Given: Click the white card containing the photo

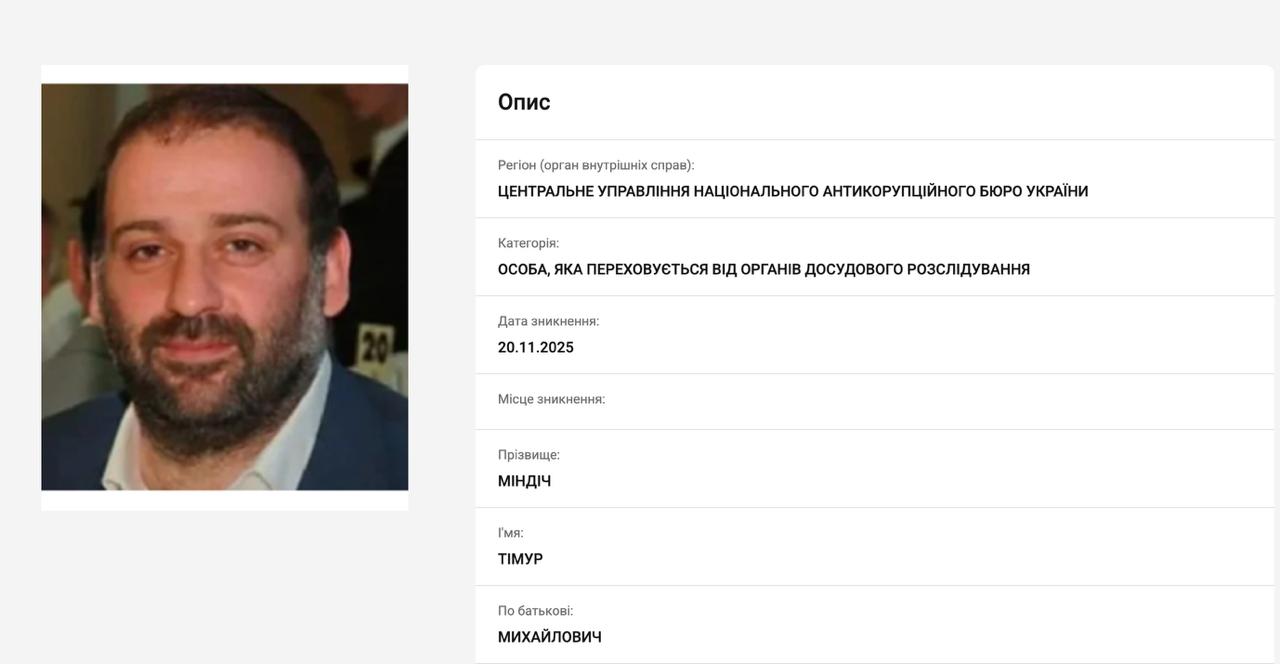Looking at the screenshot, I should point(224,288).
